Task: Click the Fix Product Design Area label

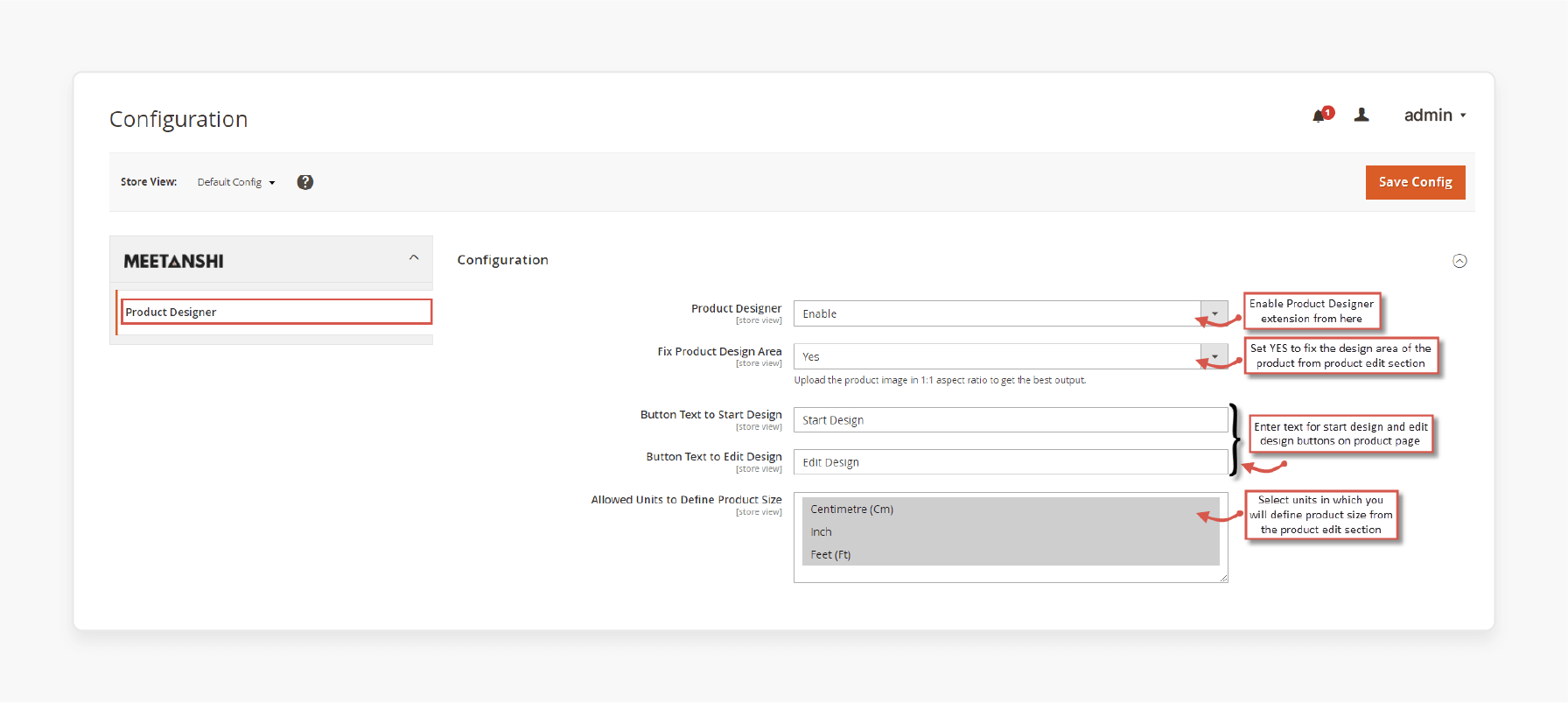Action: click(719, 351)
